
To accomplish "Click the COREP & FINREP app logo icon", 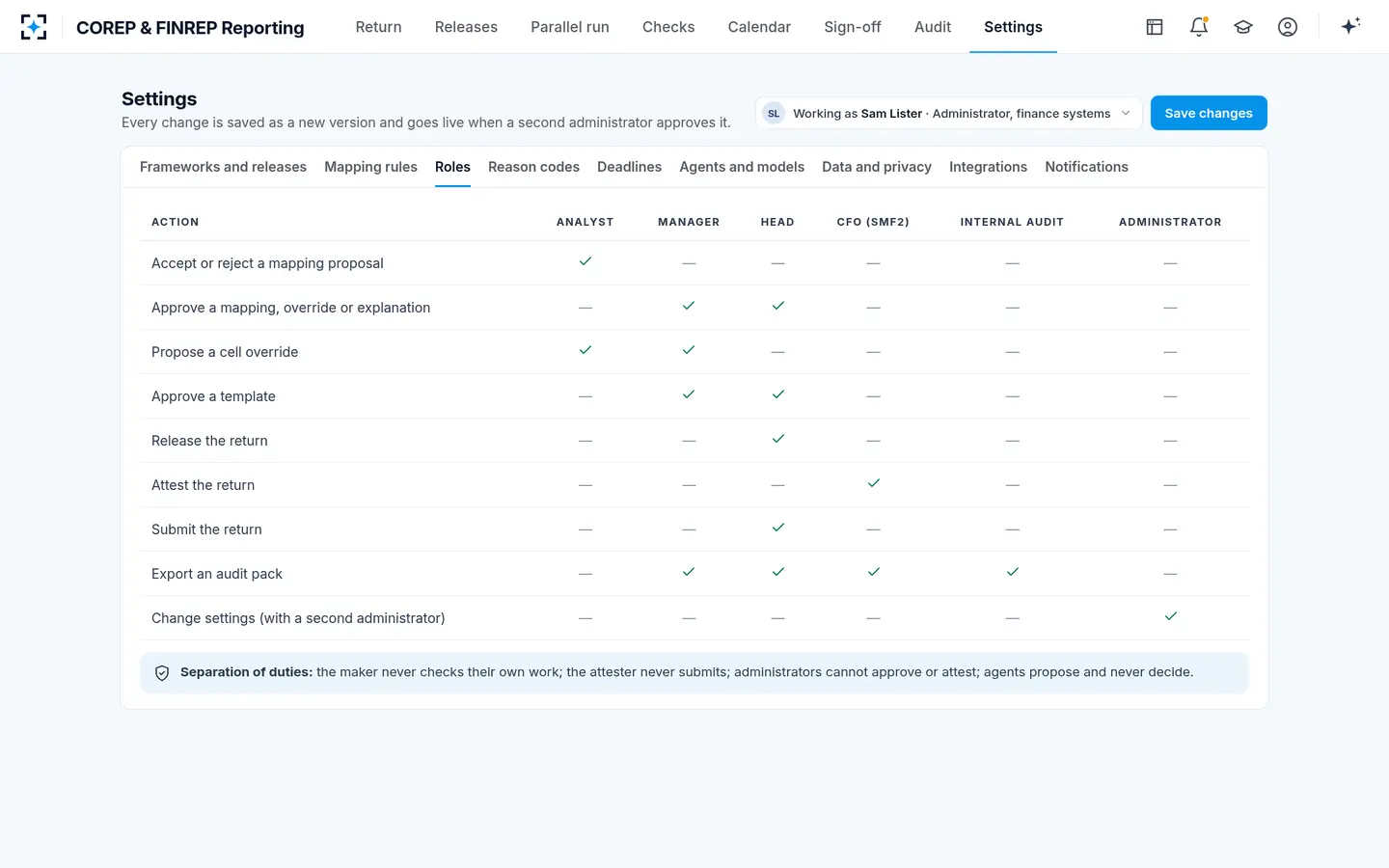I will click(x=34, y=27).
